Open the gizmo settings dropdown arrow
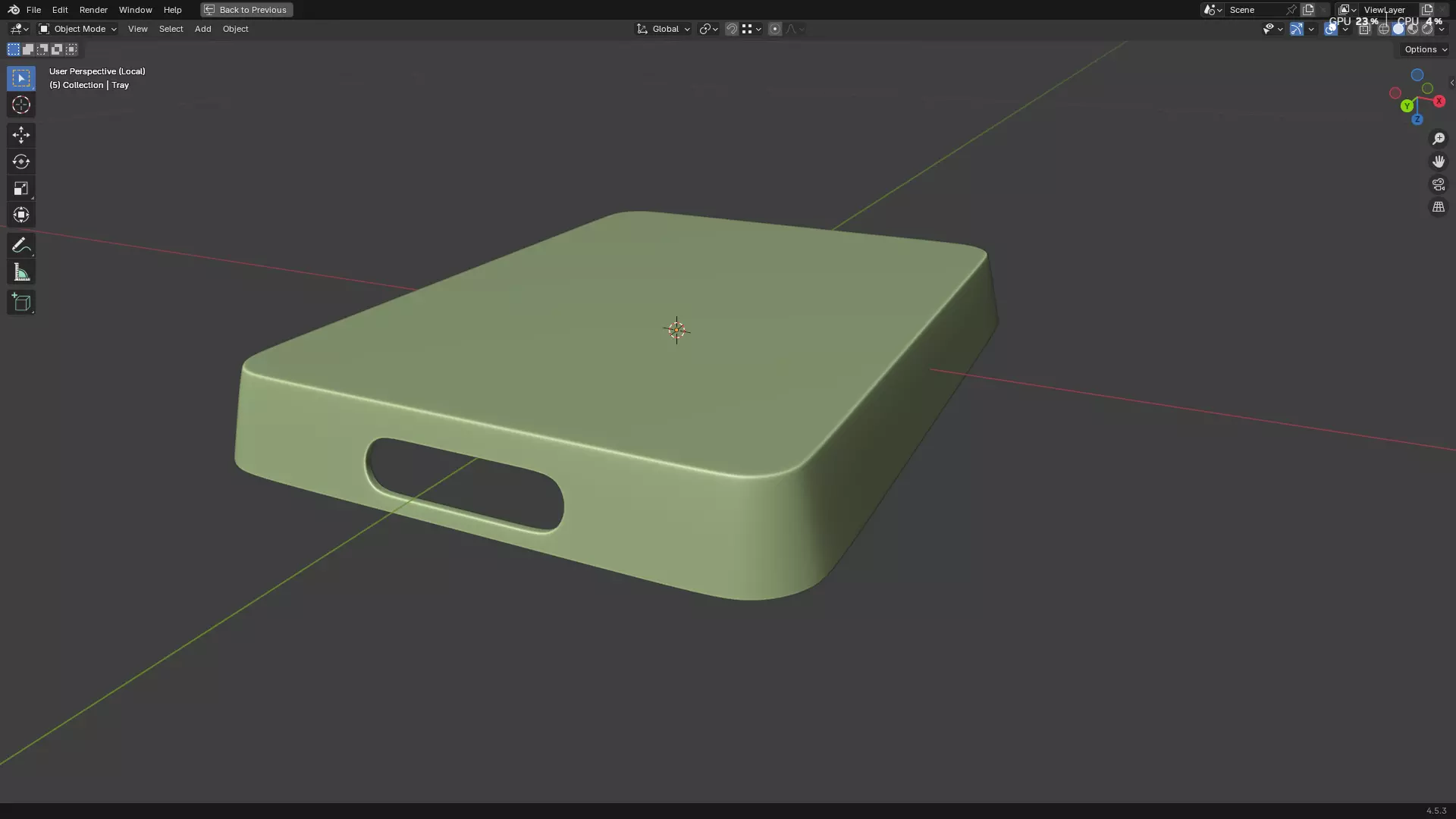1456x819 pixels. point(1311,29)
